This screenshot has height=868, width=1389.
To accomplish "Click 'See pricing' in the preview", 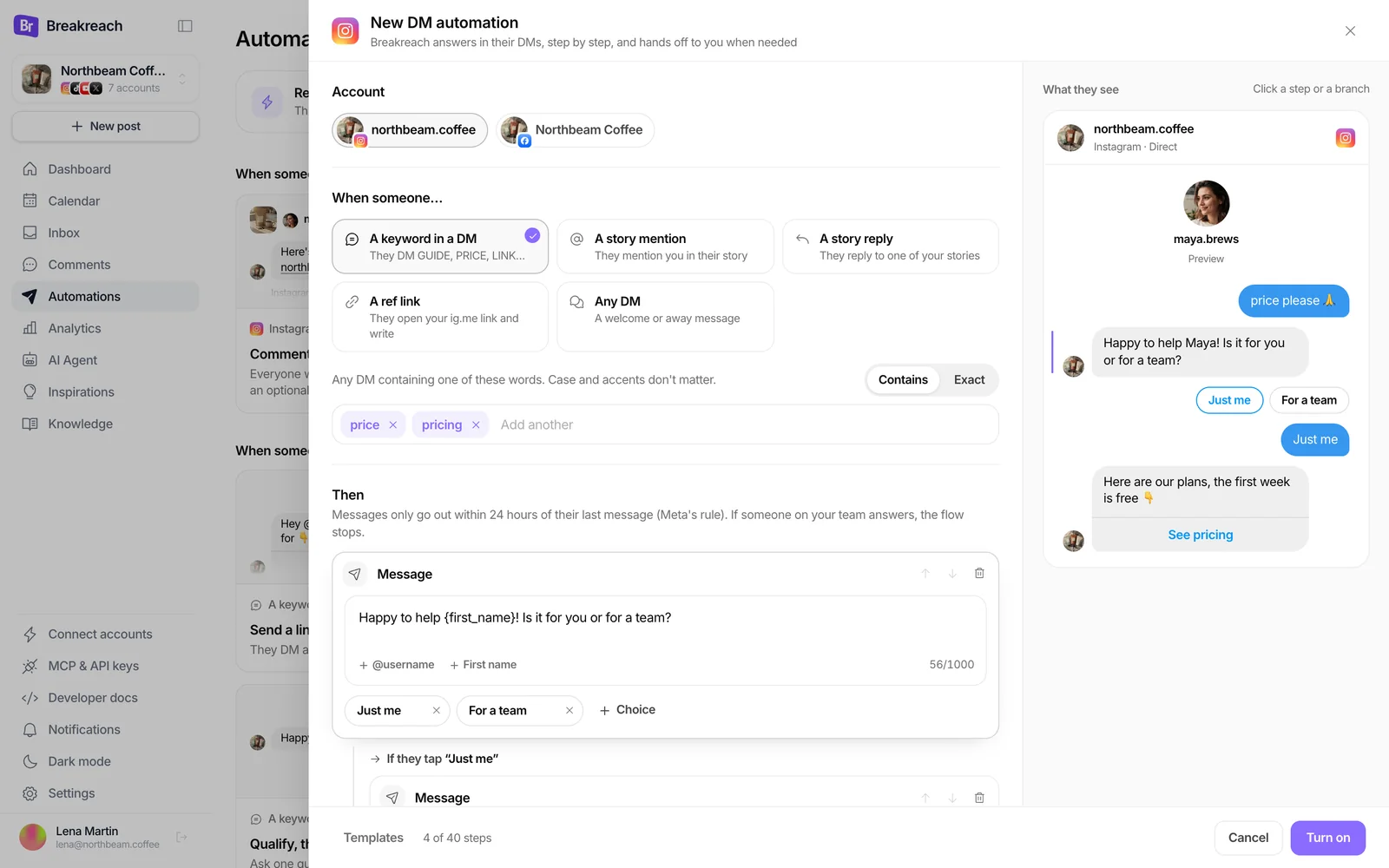I will [x=1200, y=535].
